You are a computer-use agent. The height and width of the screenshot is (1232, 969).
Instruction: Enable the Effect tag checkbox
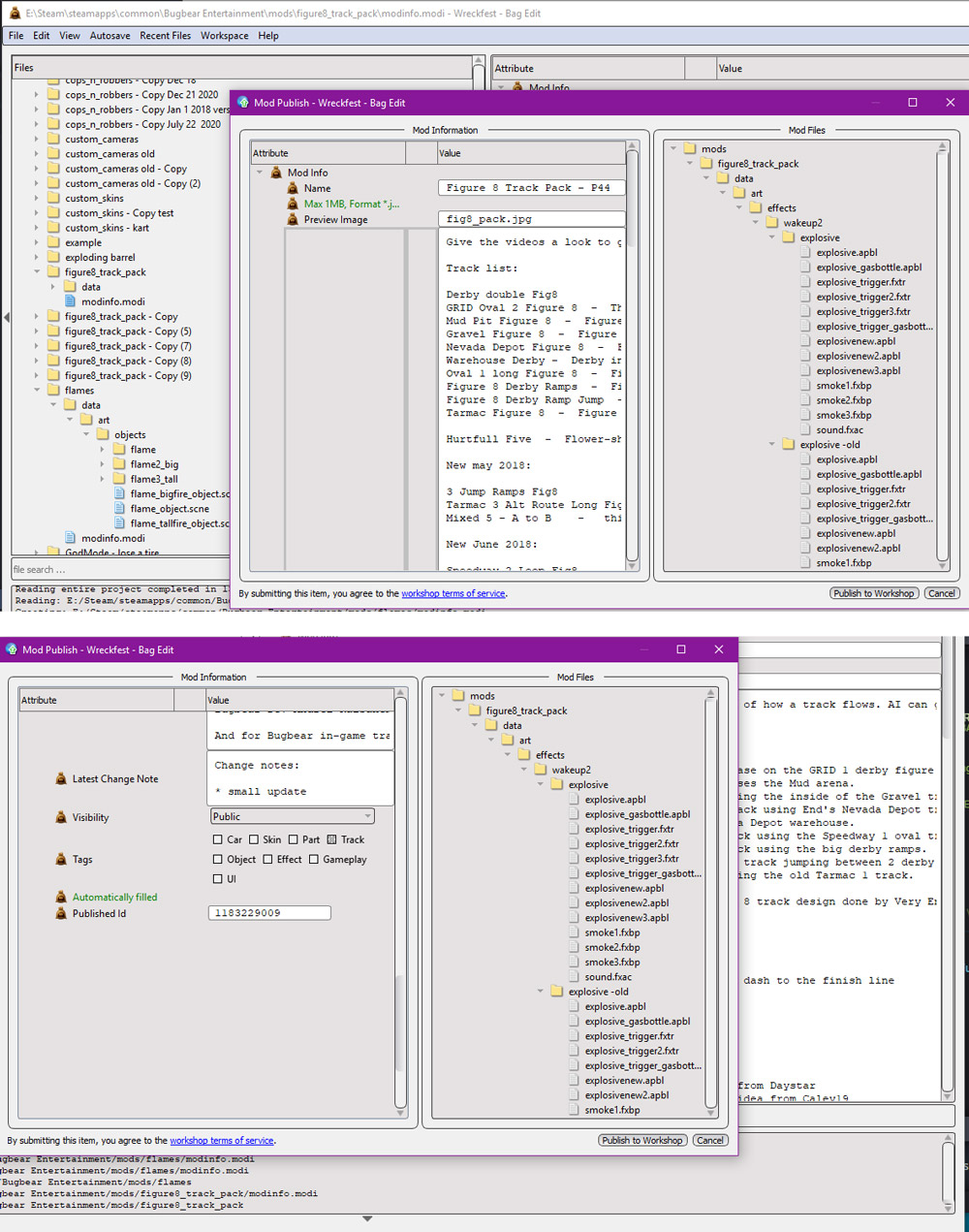point(267,859)
